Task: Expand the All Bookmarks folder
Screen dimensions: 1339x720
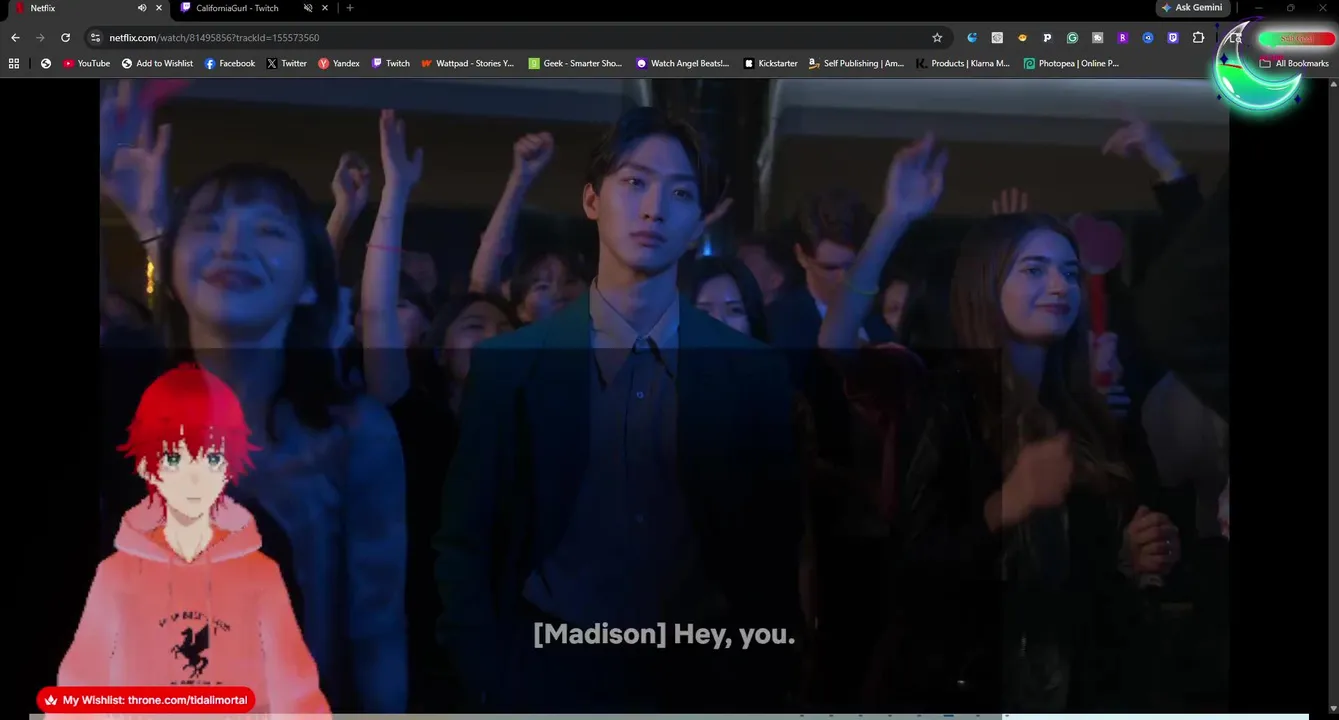Action: 1294,63
